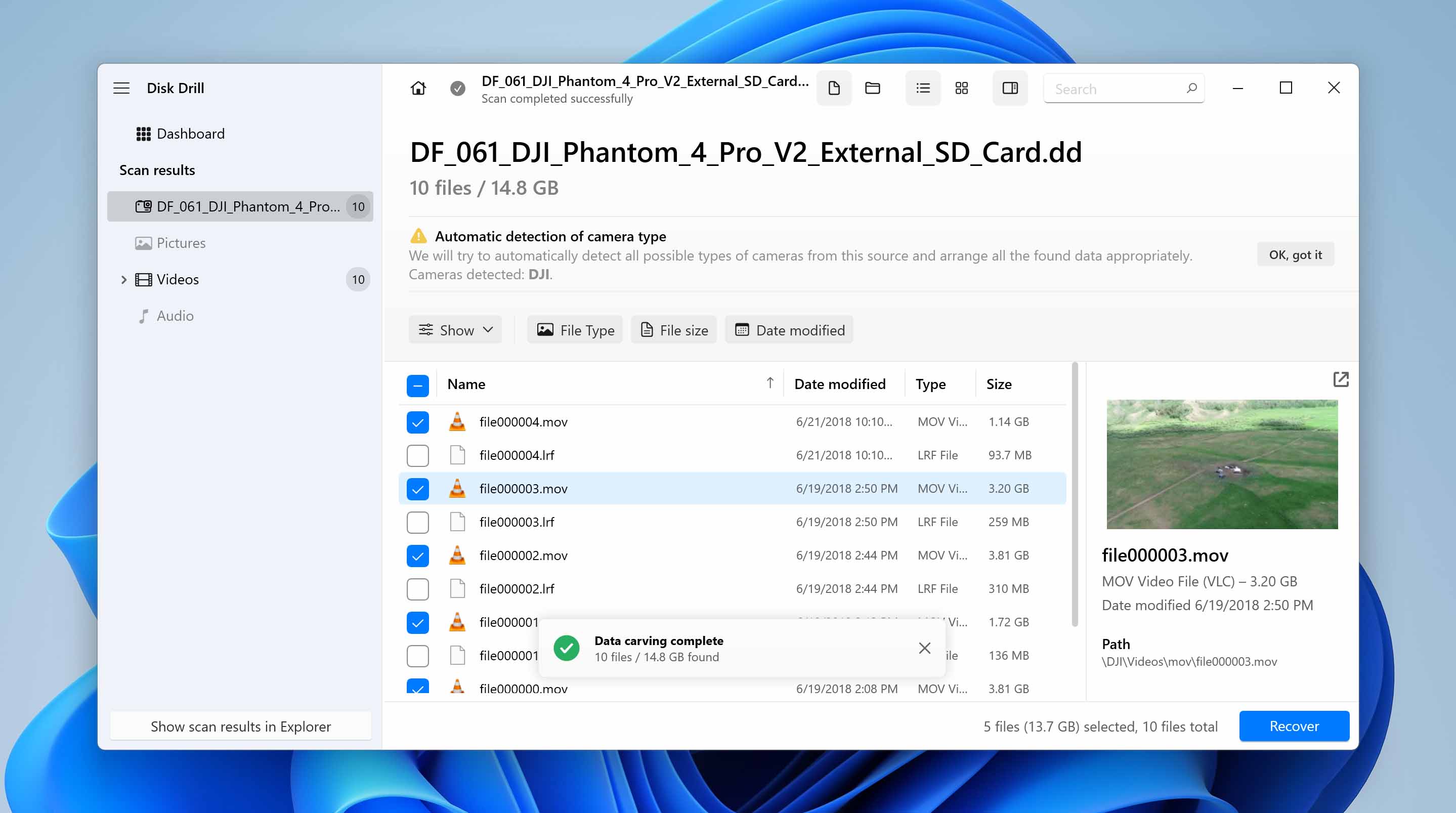
Task: Click 259 MB size cell
Action: click(1008, 522)
